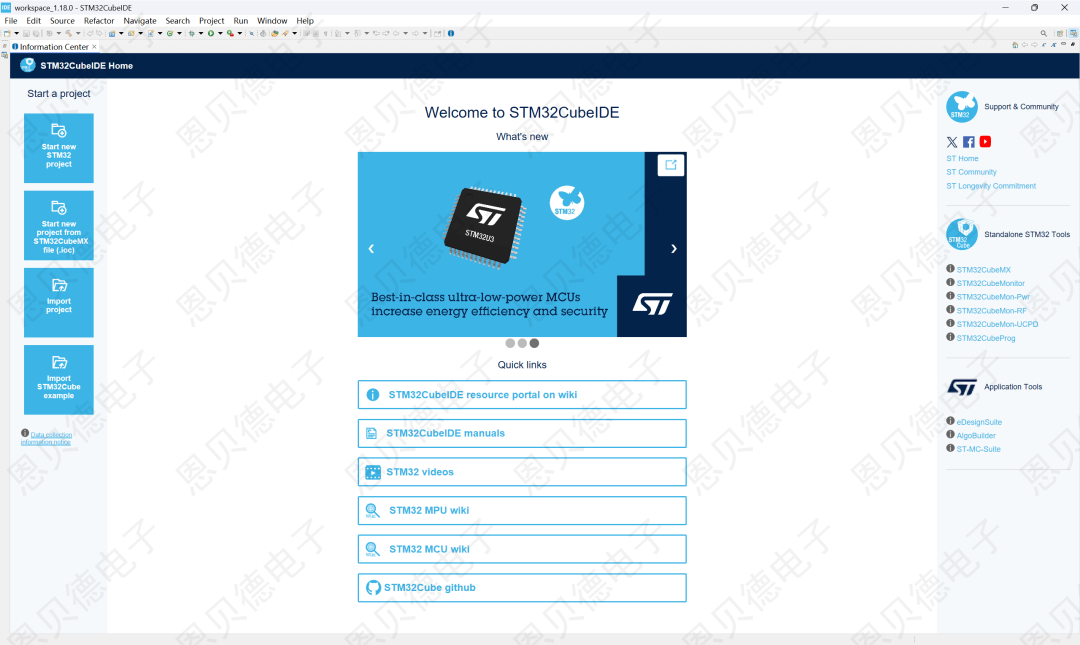1080x645 pixels.
Task: Click the STM32 butterfly logo in header
Action: 28,65
